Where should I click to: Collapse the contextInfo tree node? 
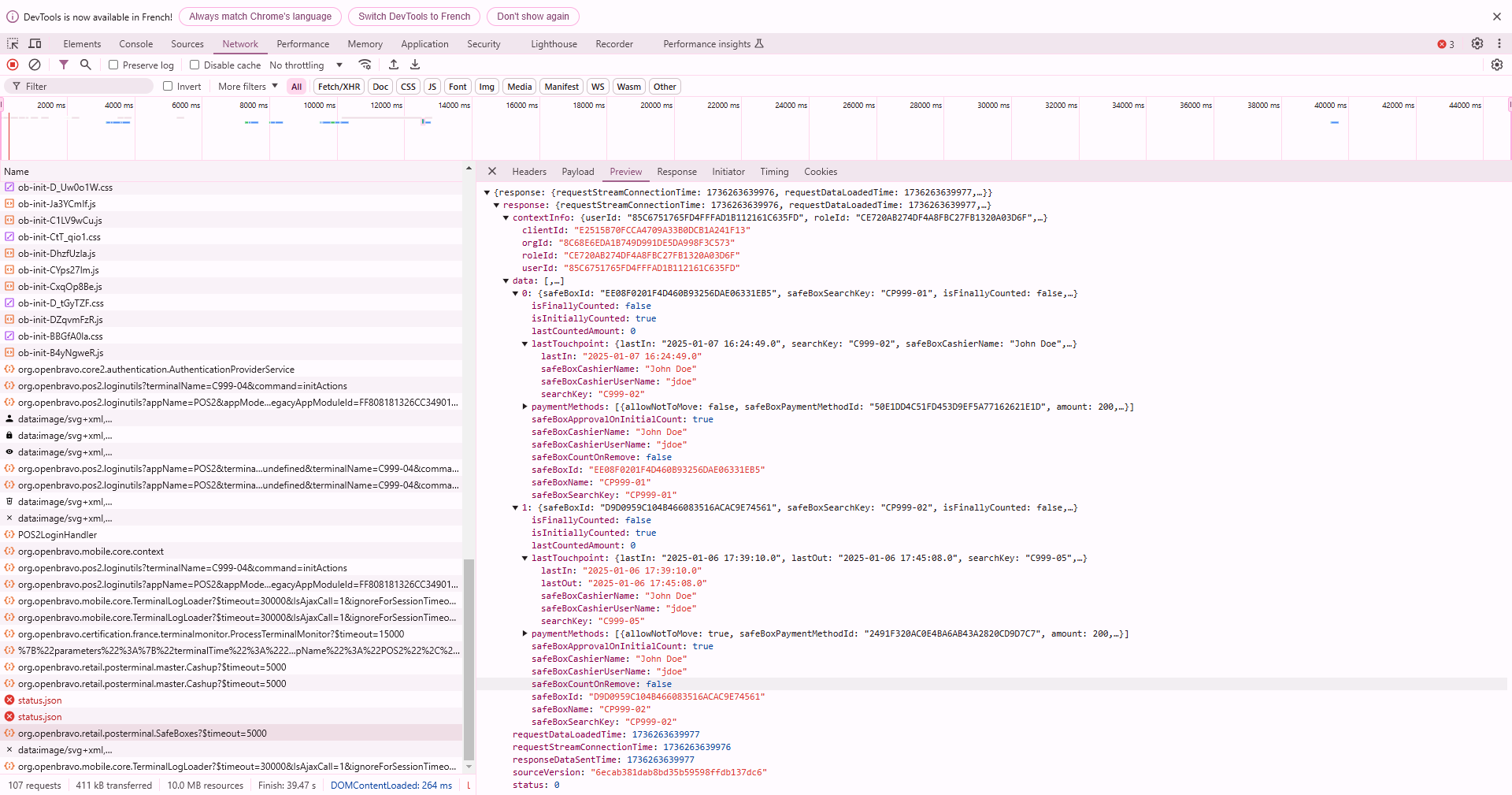tap(506, 218)
